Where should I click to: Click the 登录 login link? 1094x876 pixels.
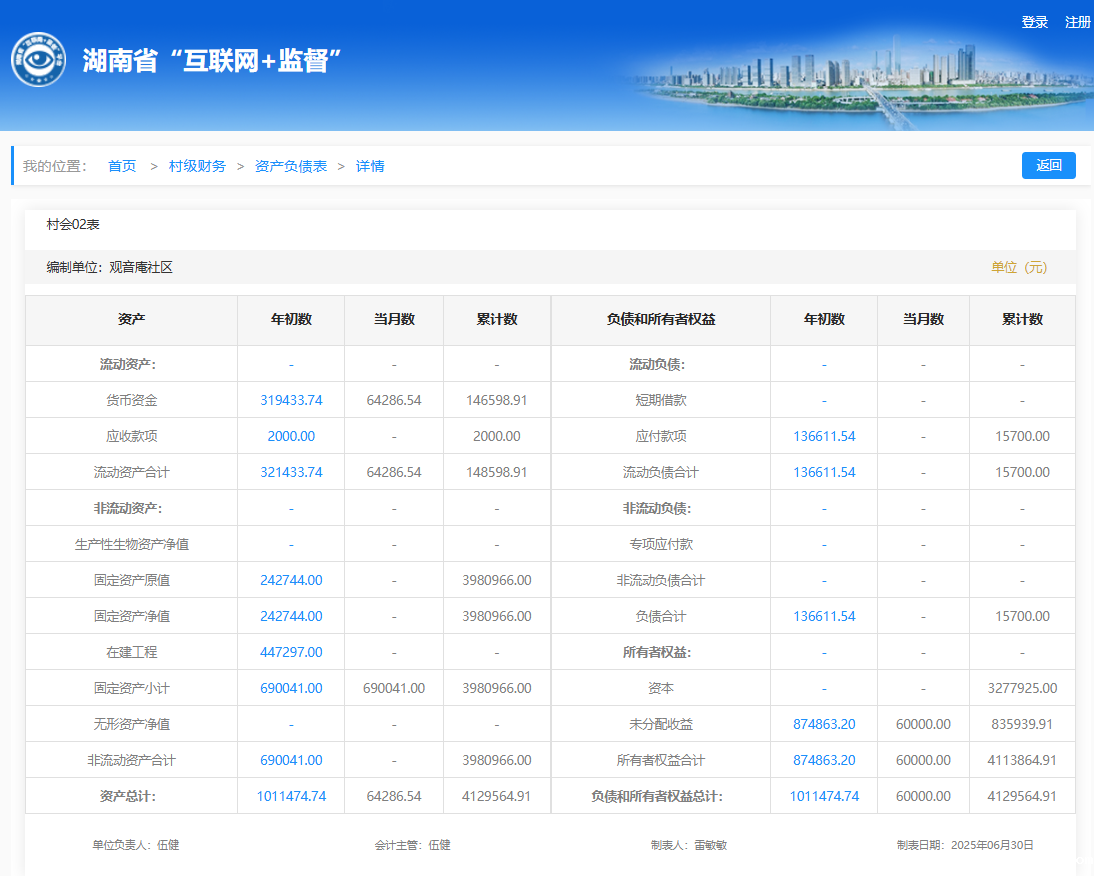[x=1034, y=22]
